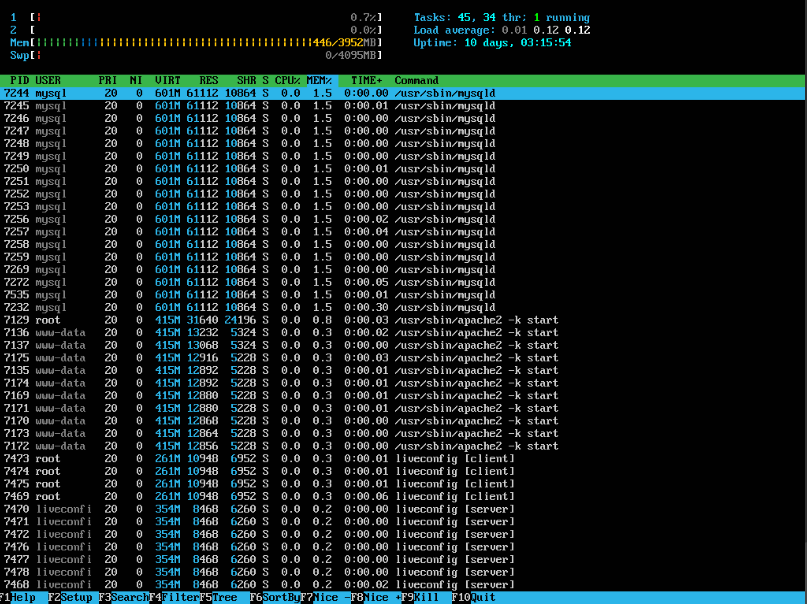The height and width of the screenshot is (604, 807).
Task: Sort by the TIME+ column header
Action: pos(367,80)
